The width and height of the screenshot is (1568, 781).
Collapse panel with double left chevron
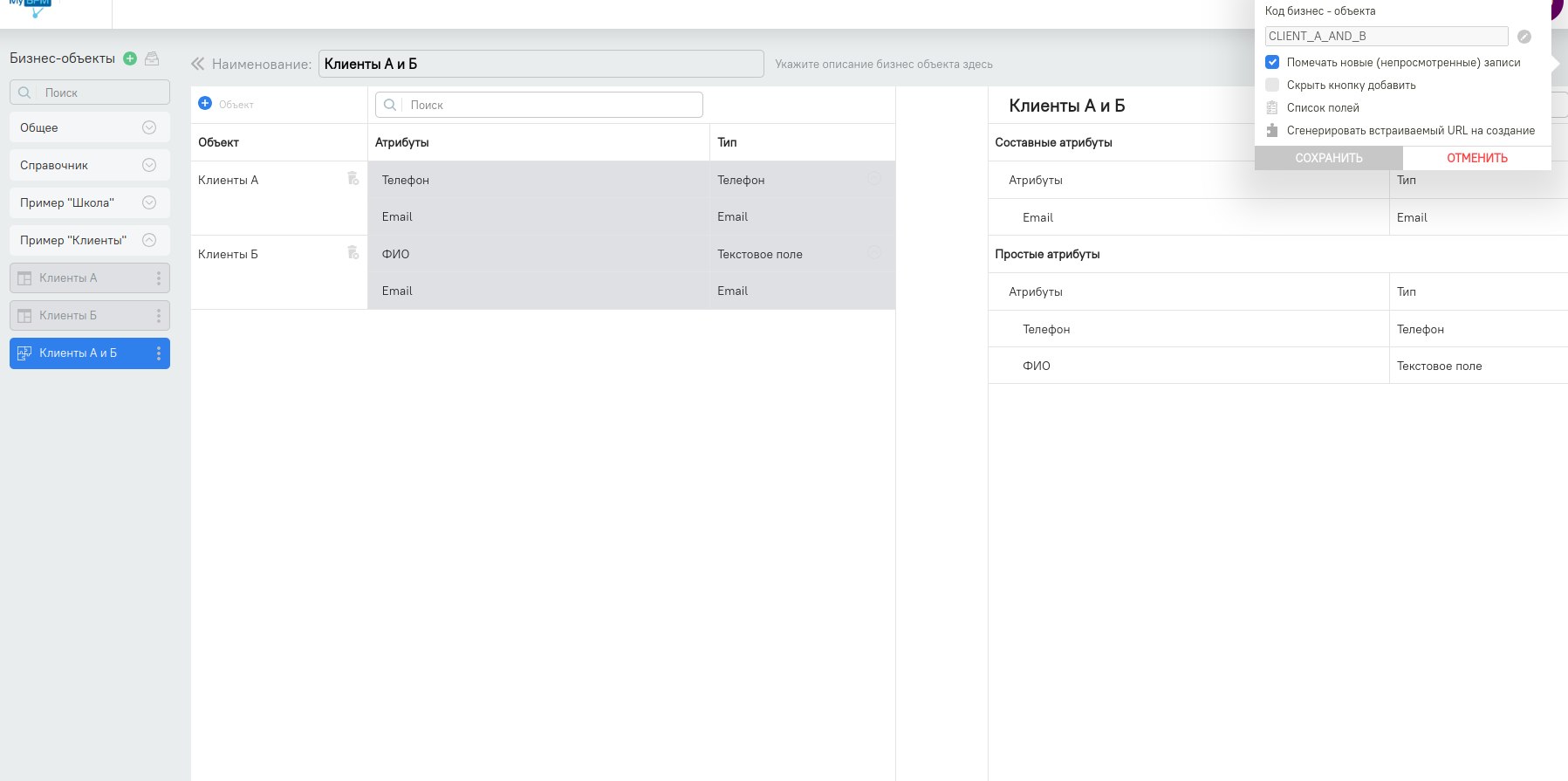click(x=198, y=64)
